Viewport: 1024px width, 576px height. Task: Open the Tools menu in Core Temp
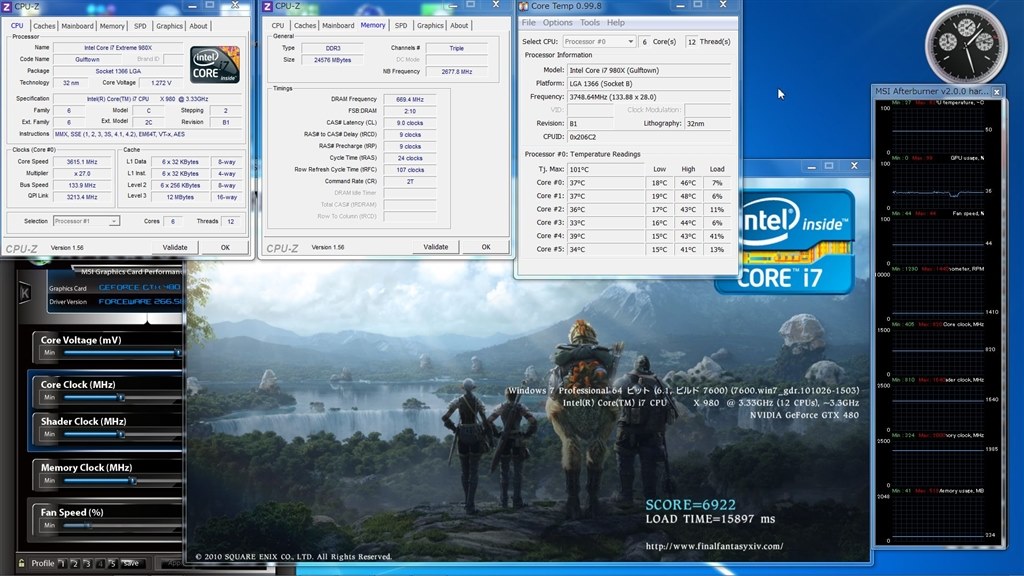[x=590, y=22]
